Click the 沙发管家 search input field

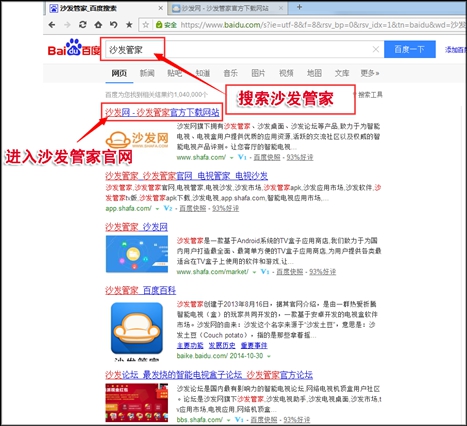click(244, 49)
